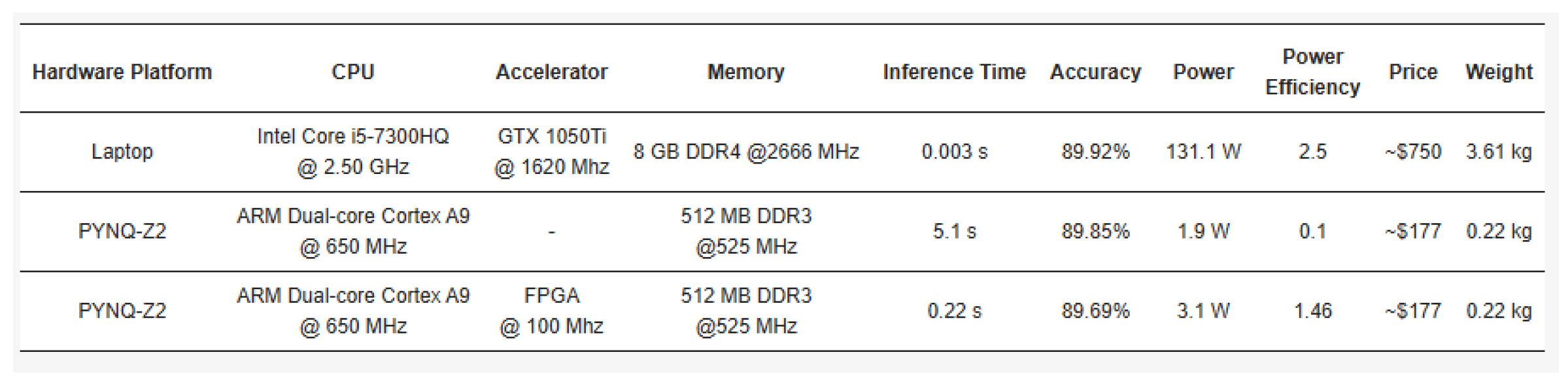Click the 5.1 s inference time cell
The image size is (1568, 382).
pyautogui.click(x=954, y=232)
